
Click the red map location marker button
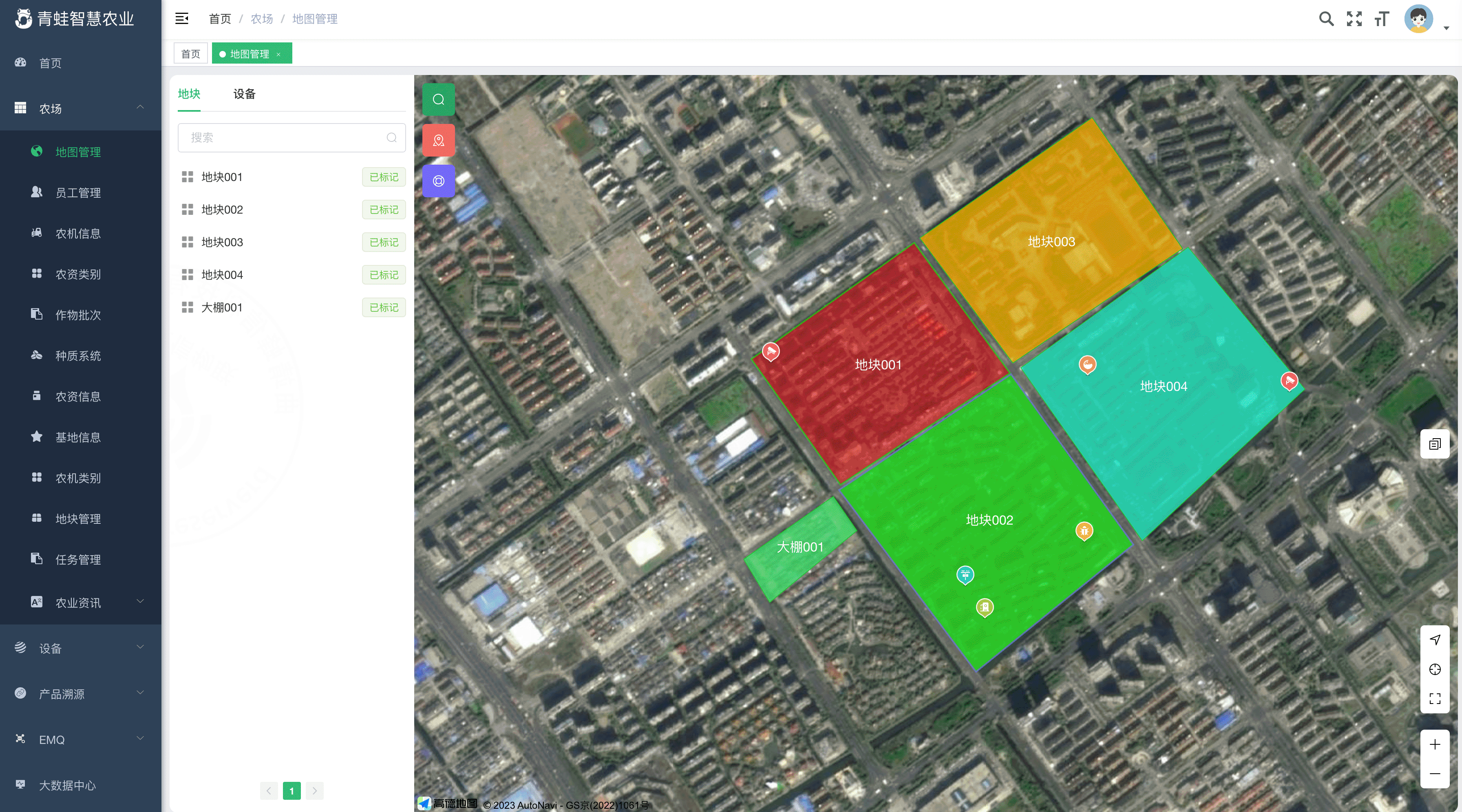(438, 140)
